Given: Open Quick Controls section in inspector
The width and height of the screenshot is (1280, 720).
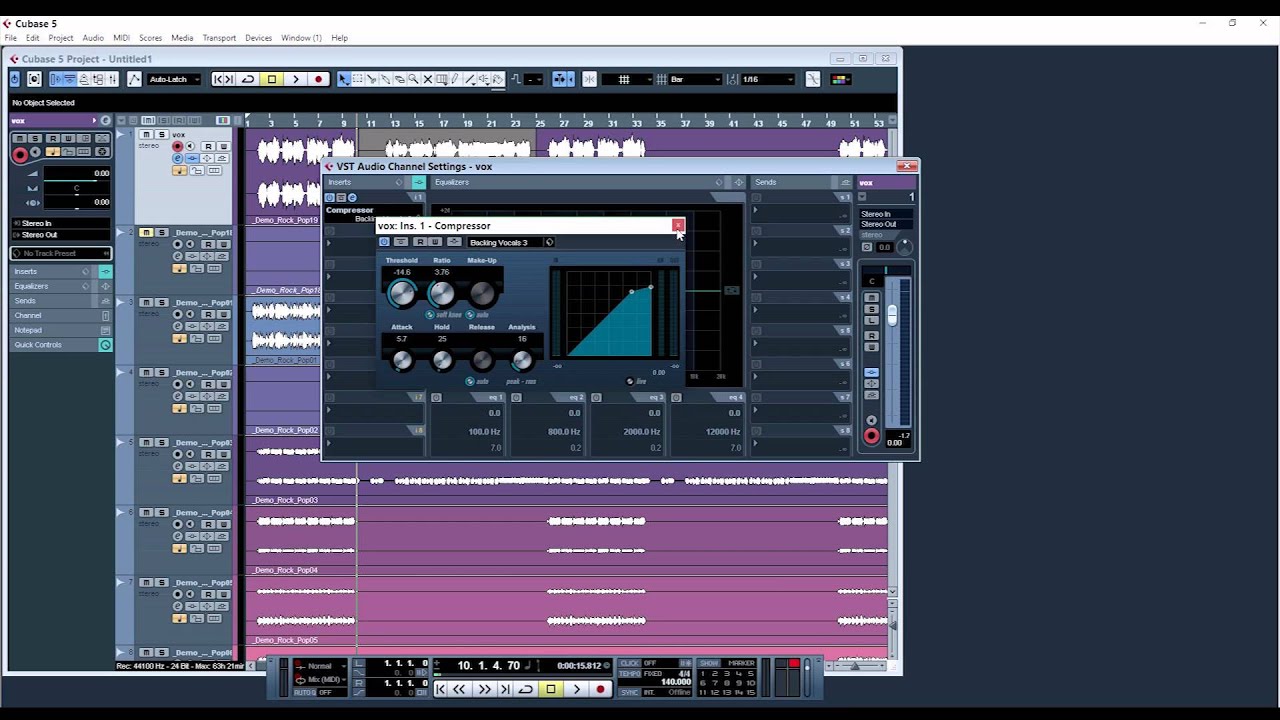Looking at the screenshot, I should click(60, 345).
